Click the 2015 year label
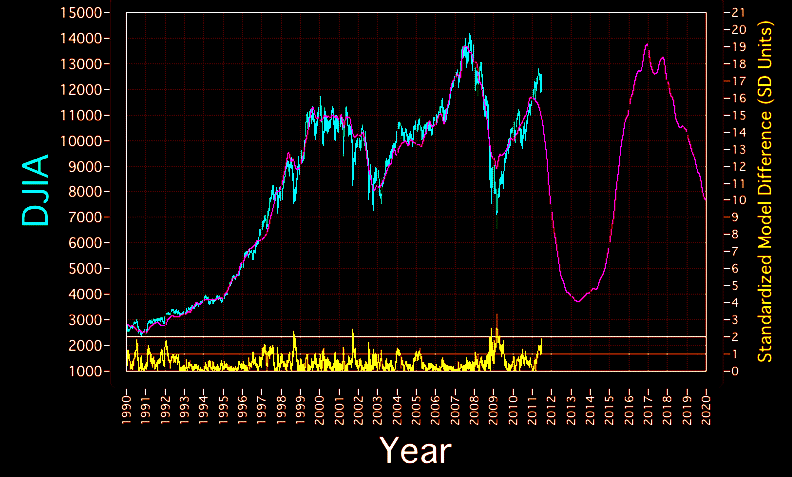 click(610, 409)
